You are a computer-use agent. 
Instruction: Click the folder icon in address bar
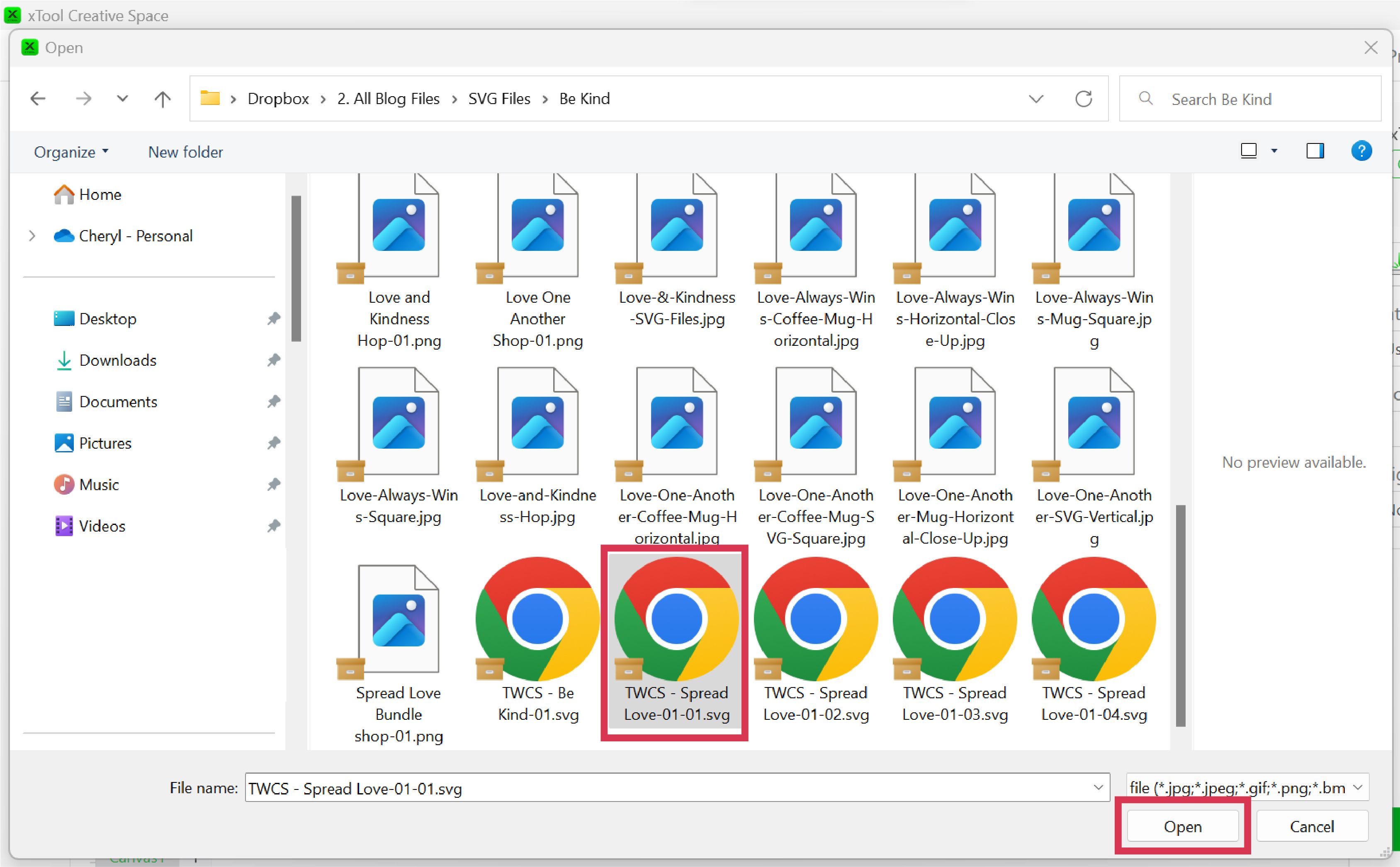coord(210,99)
